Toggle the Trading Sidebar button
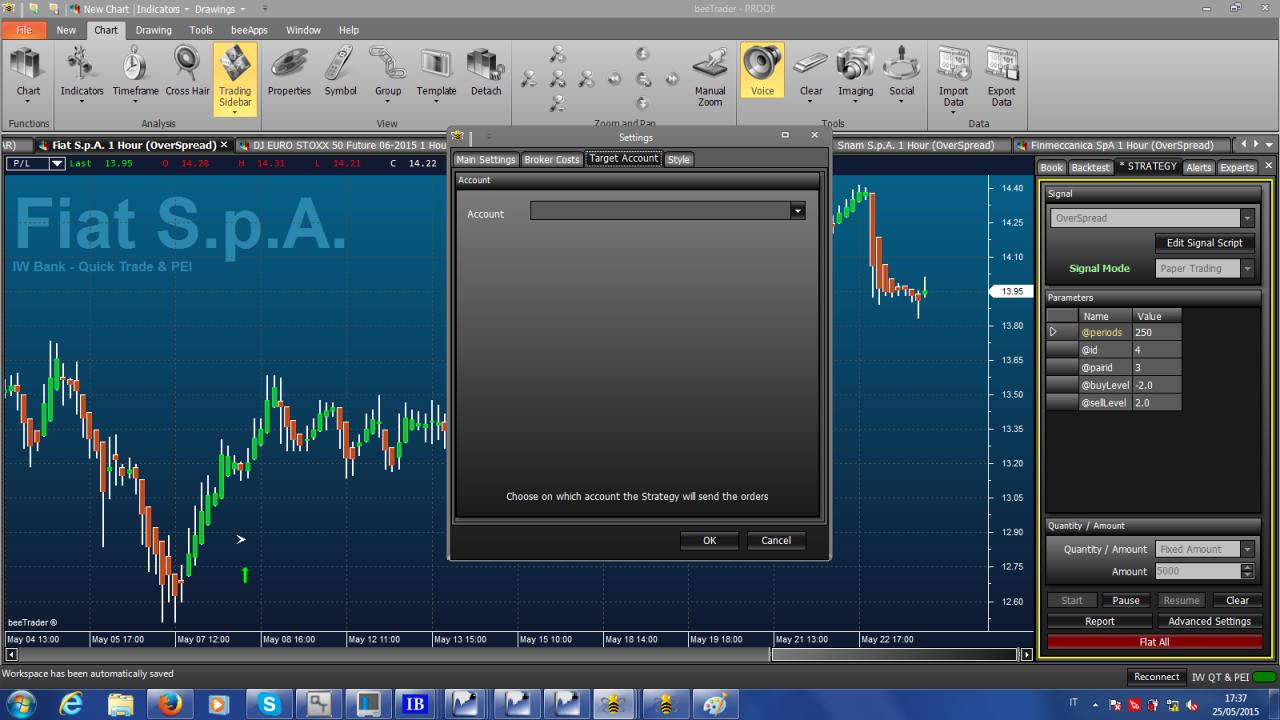Viewport: 1280px width, 720px height. (235, 79)
